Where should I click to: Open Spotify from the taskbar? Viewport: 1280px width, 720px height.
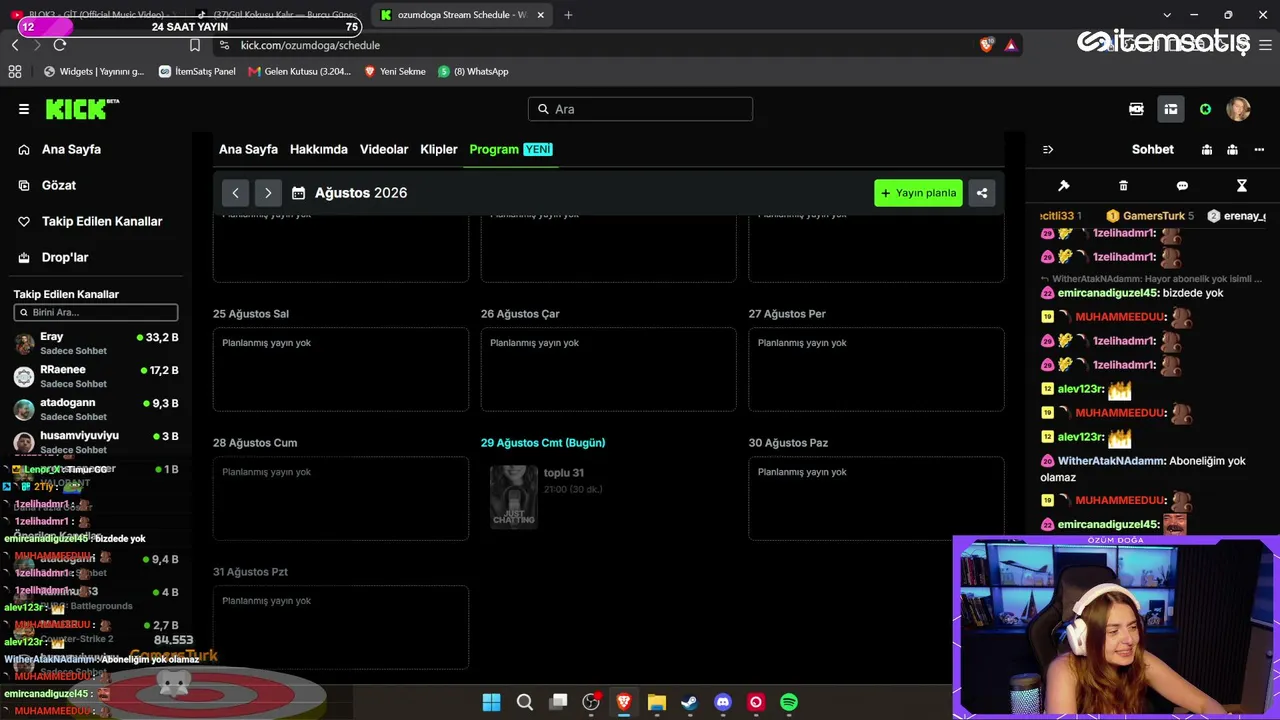[789, 702]
